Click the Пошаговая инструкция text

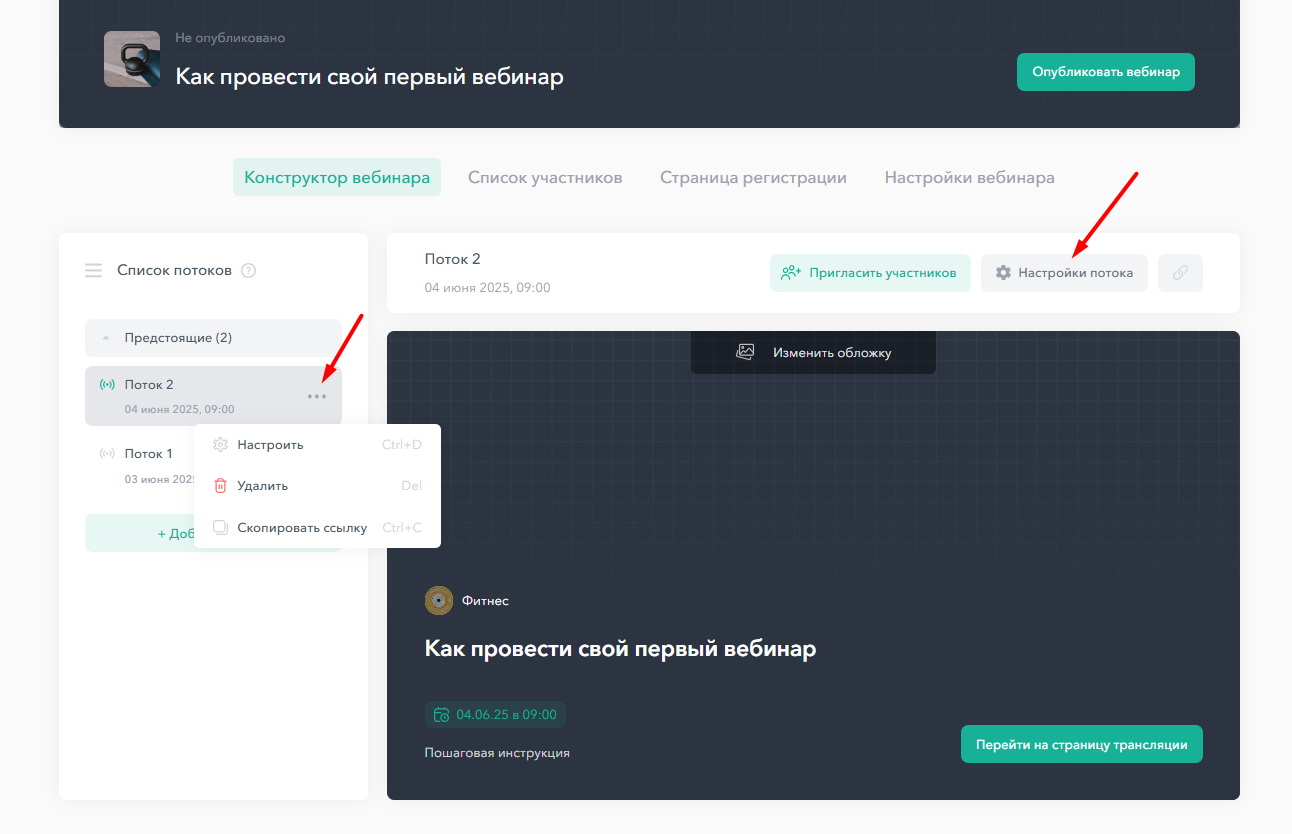point(497,753)
